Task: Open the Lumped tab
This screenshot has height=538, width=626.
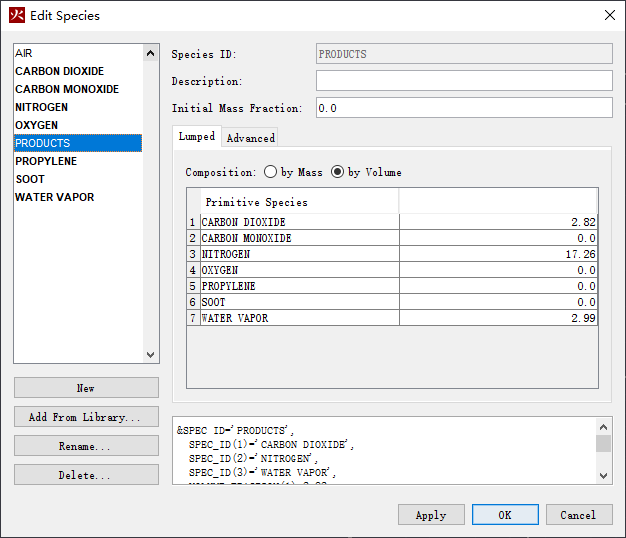Action: 196,137
